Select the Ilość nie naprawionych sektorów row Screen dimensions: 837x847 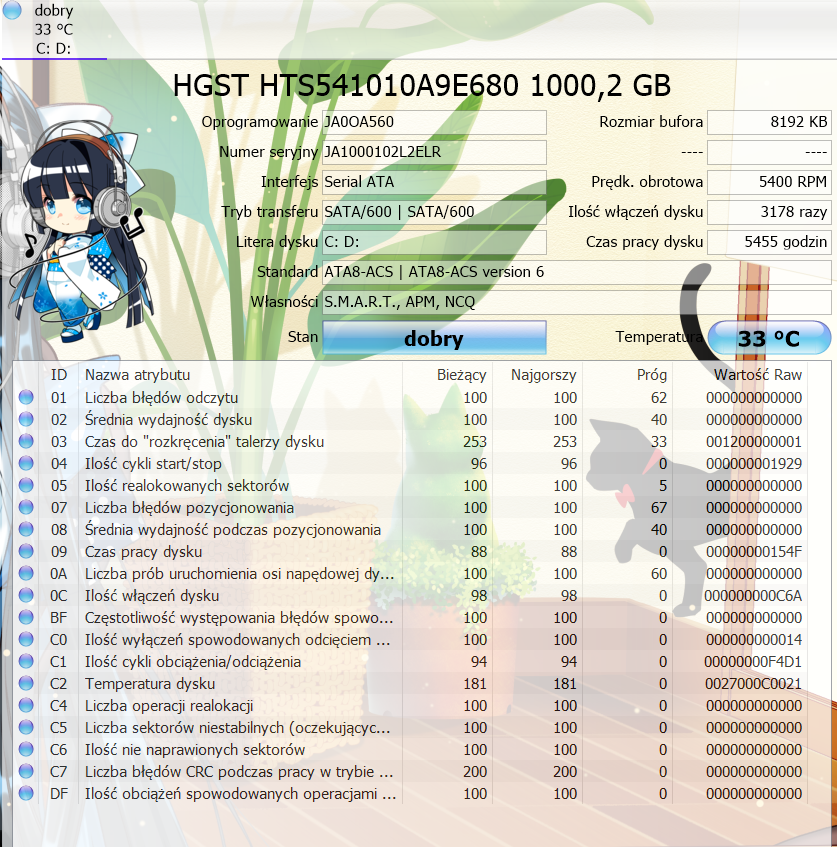tap(411, 750)
